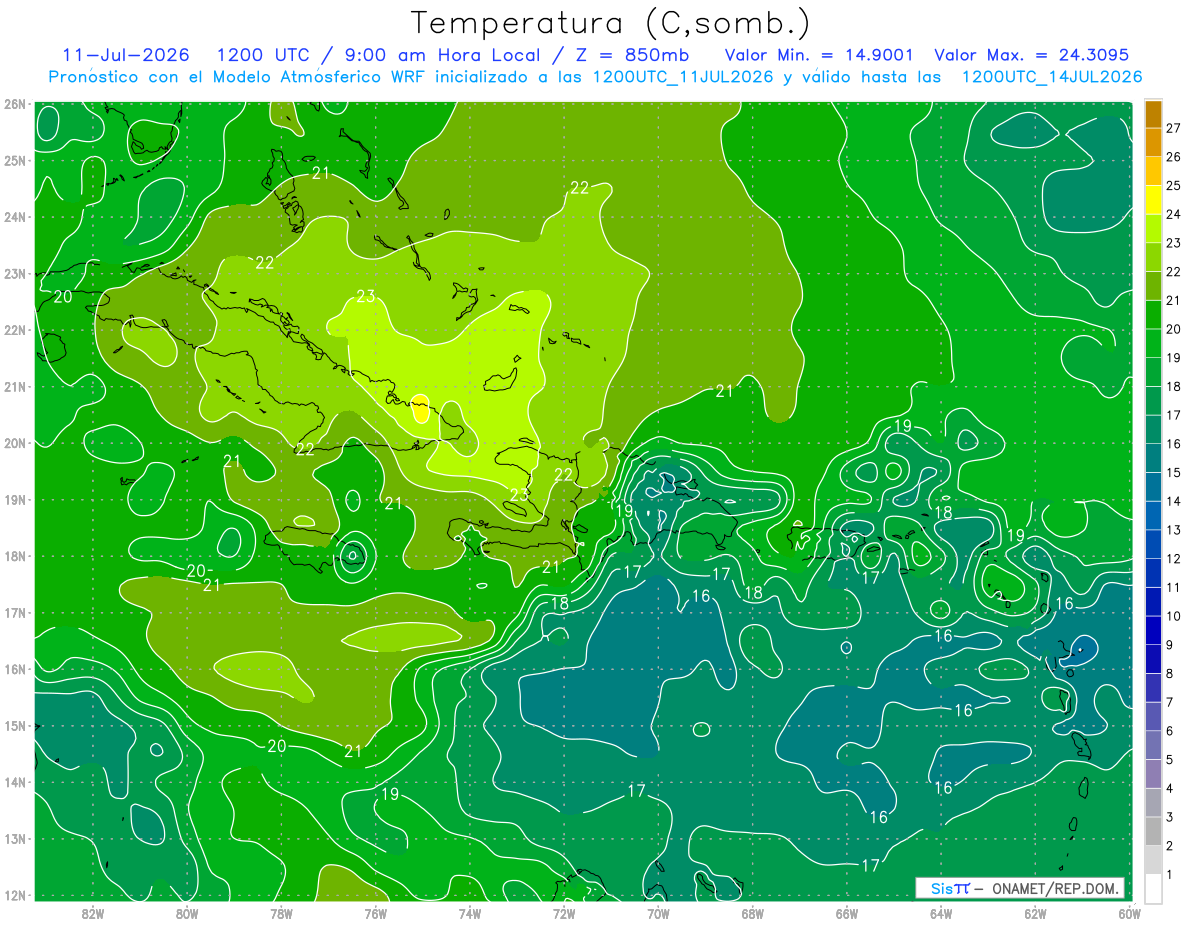The image size is (1200, 927).
Task: Click the longitude label "80W"
Action: pyautogui.click(x=187, y=913)
